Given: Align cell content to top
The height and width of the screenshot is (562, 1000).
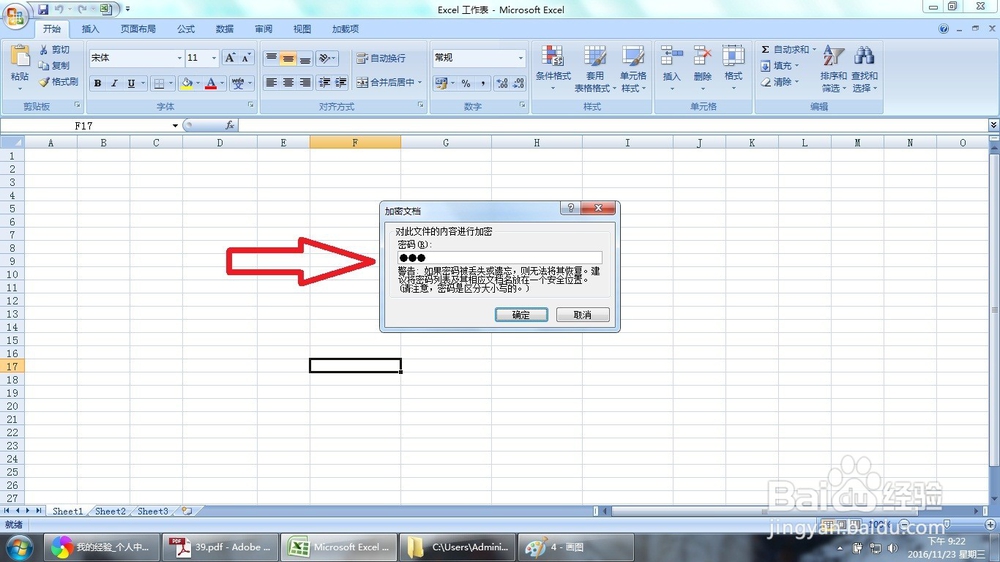Looking at the screenshot, I should click(x=271, y=58).
